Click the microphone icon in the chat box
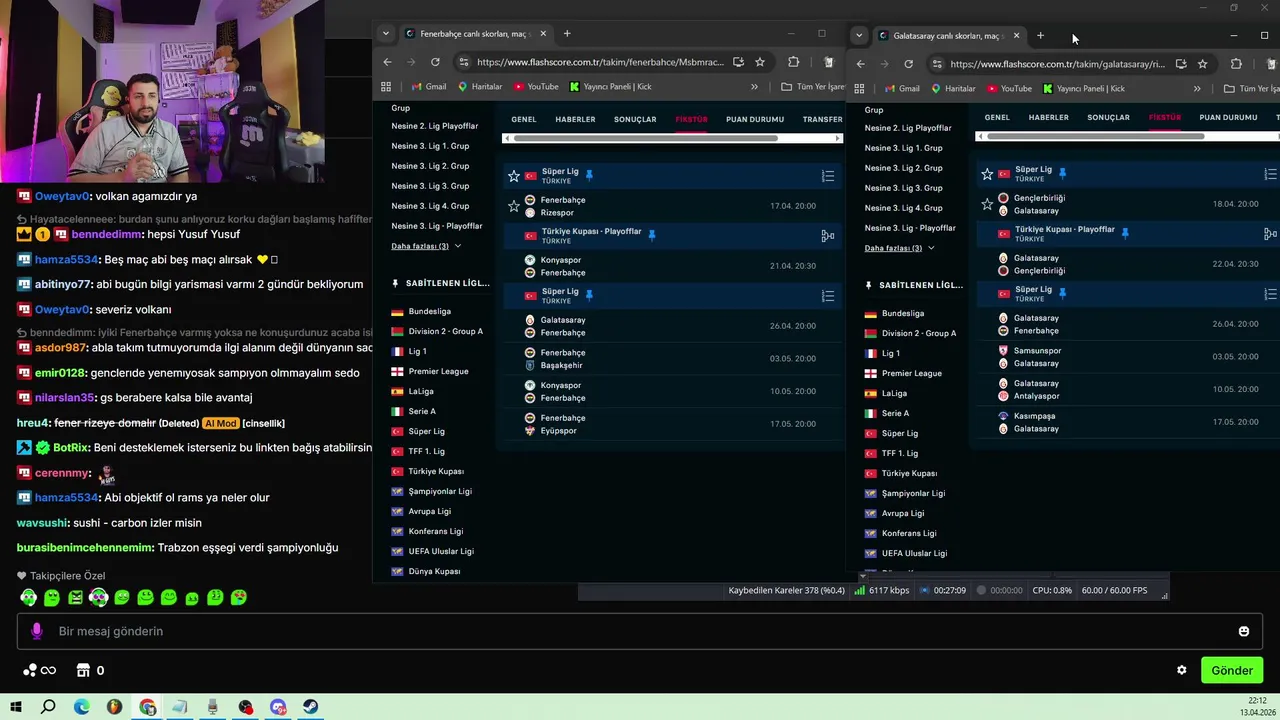This screenshot has height=720, width=1280. point(37,631)
